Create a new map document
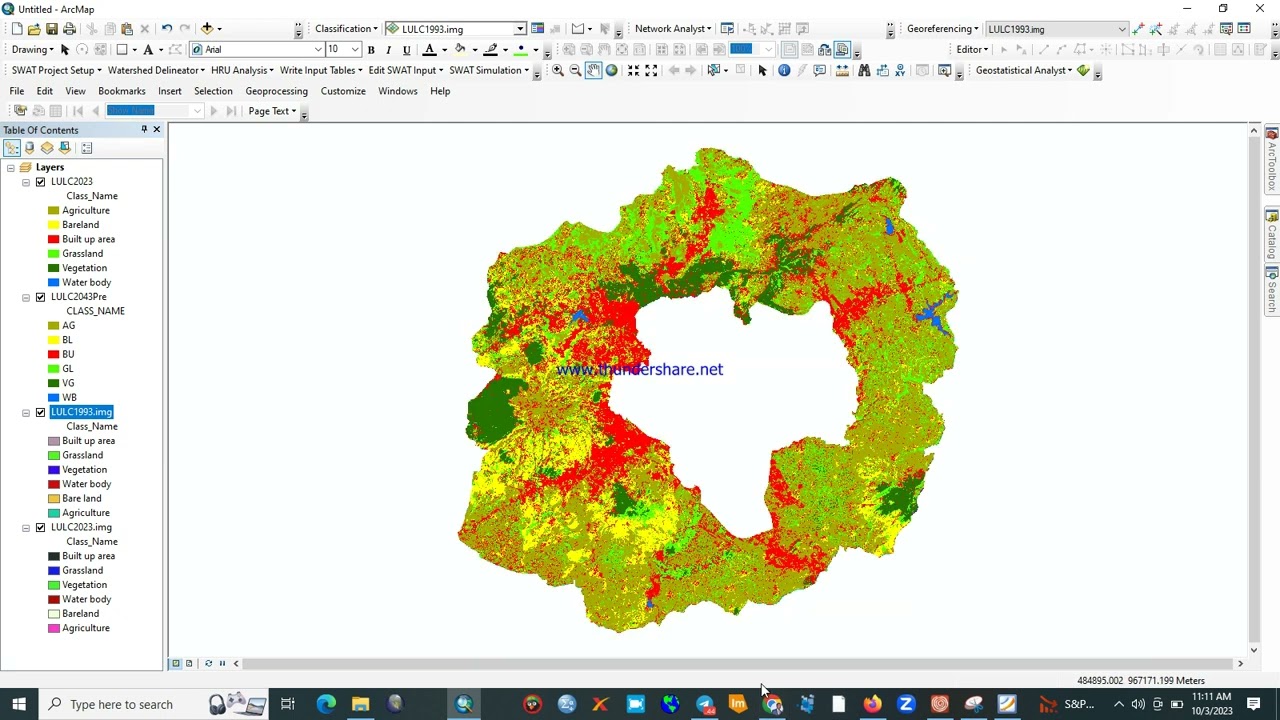Viewport: 1280px width, 720px height. (x=17, y=29)
